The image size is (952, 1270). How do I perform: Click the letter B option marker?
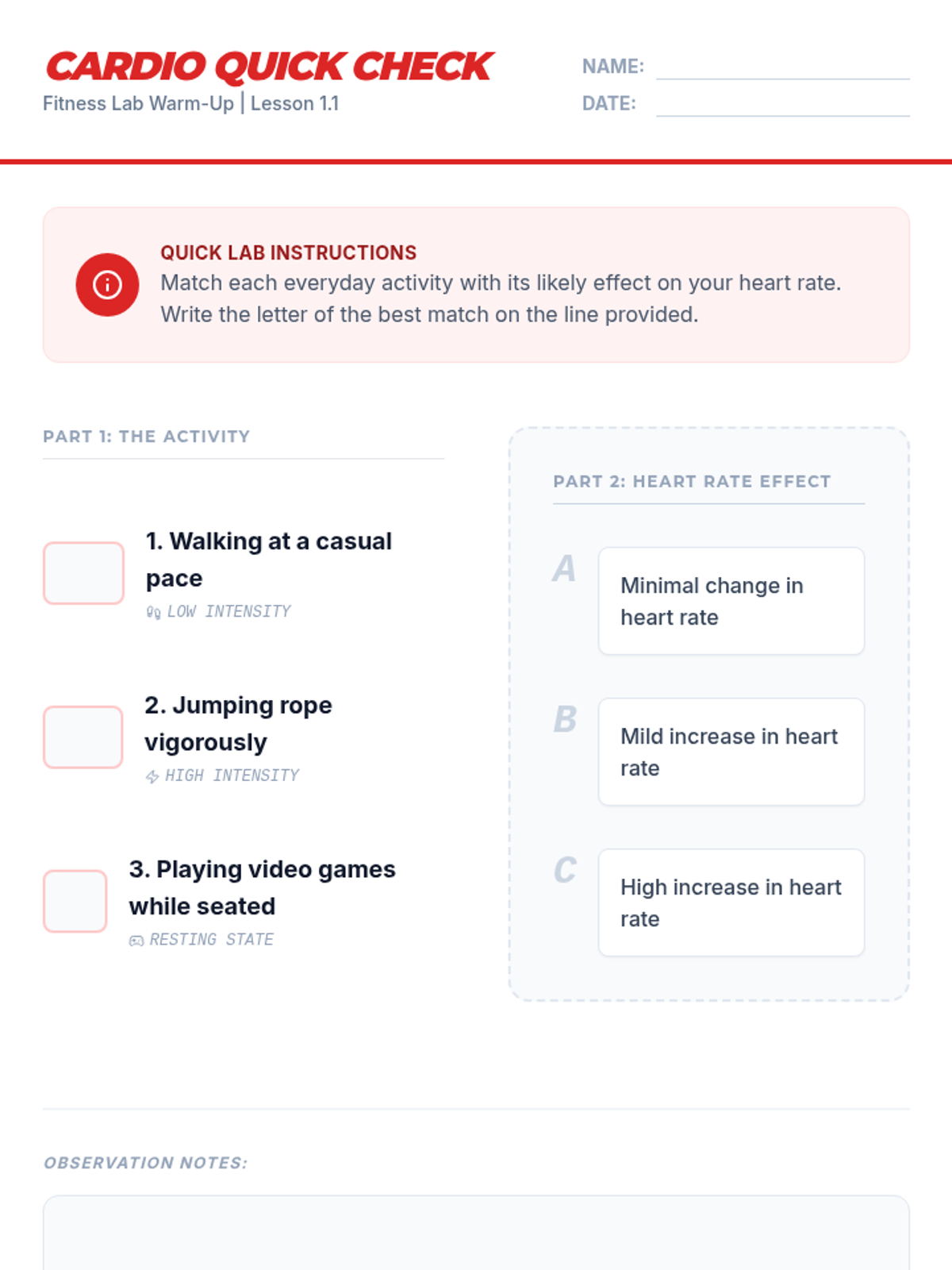point(565,719)
